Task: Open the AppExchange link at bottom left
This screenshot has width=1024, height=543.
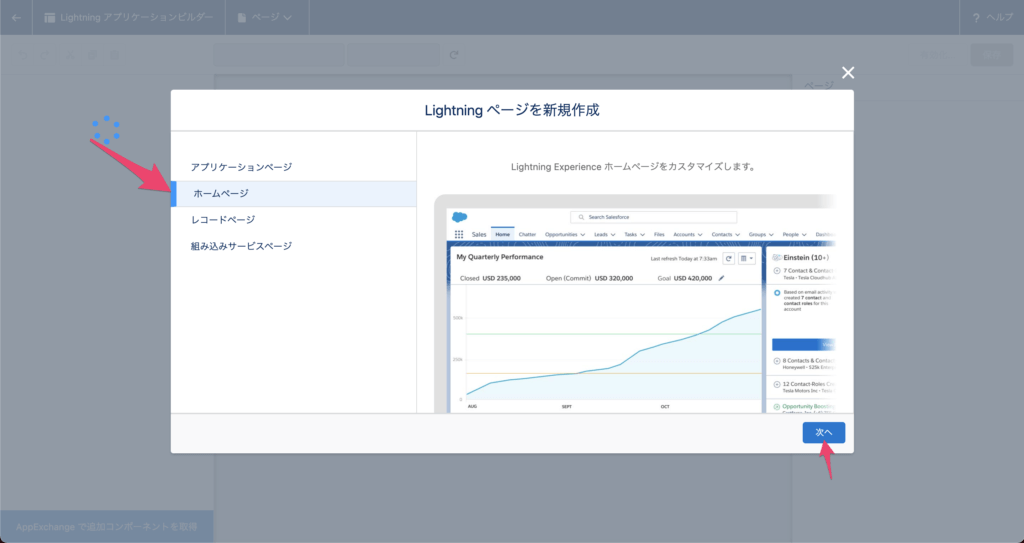Action: point(106,526)
